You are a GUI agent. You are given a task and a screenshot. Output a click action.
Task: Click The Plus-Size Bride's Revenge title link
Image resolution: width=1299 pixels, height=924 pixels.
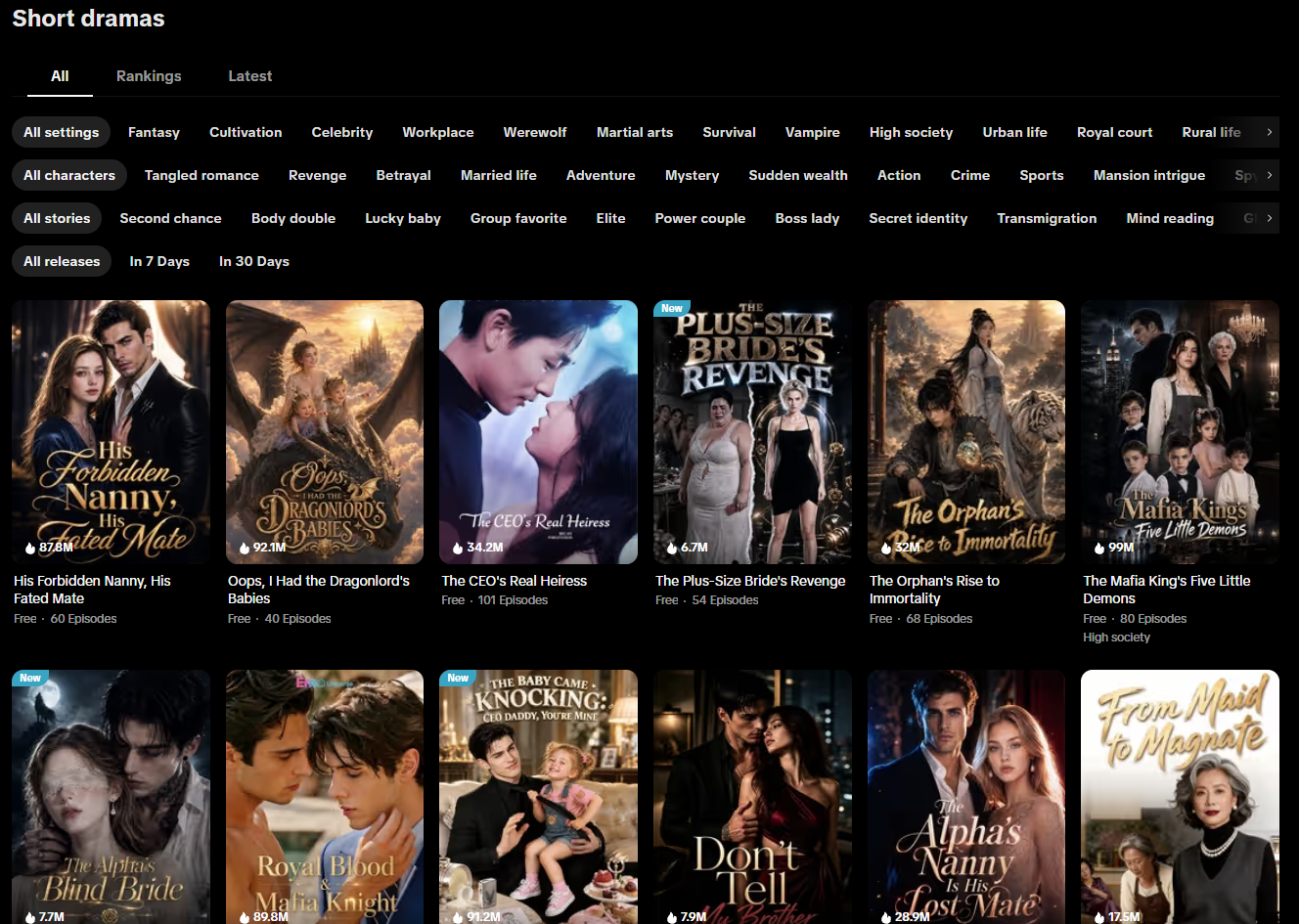click(x=750, y=581)
